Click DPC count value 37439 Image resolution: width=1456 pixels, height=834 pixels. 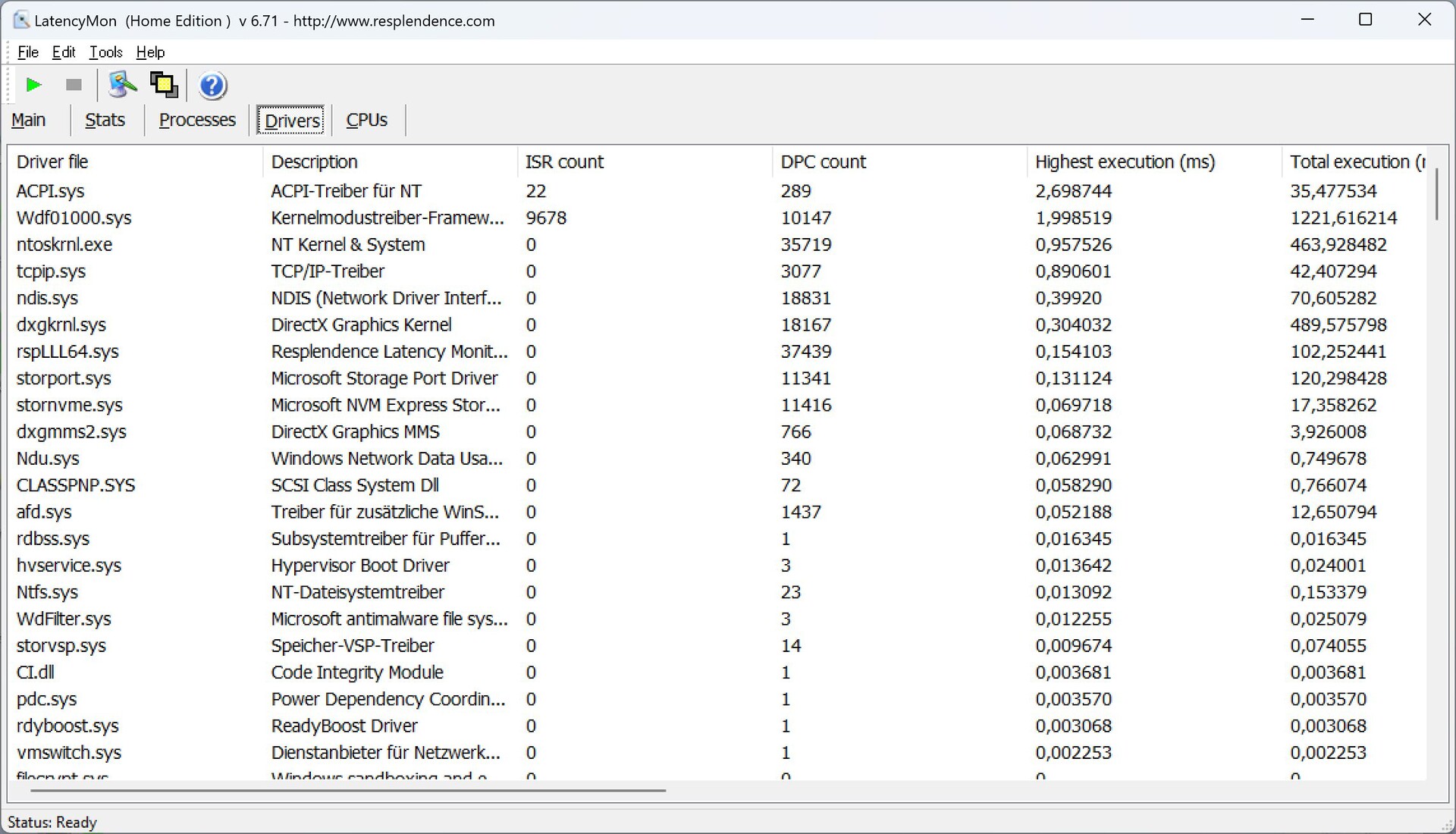click(806, 352)
